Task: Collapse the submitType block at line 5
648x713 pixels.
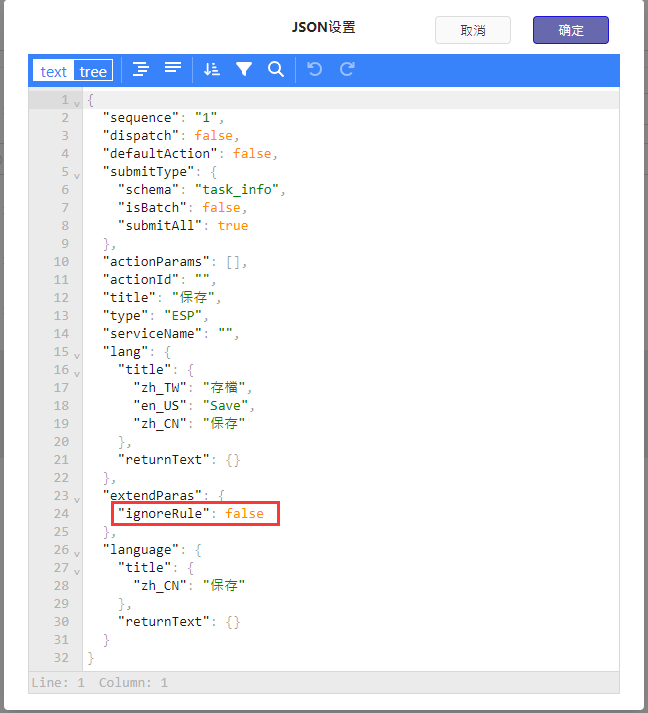Action: [x=77, y=176]
